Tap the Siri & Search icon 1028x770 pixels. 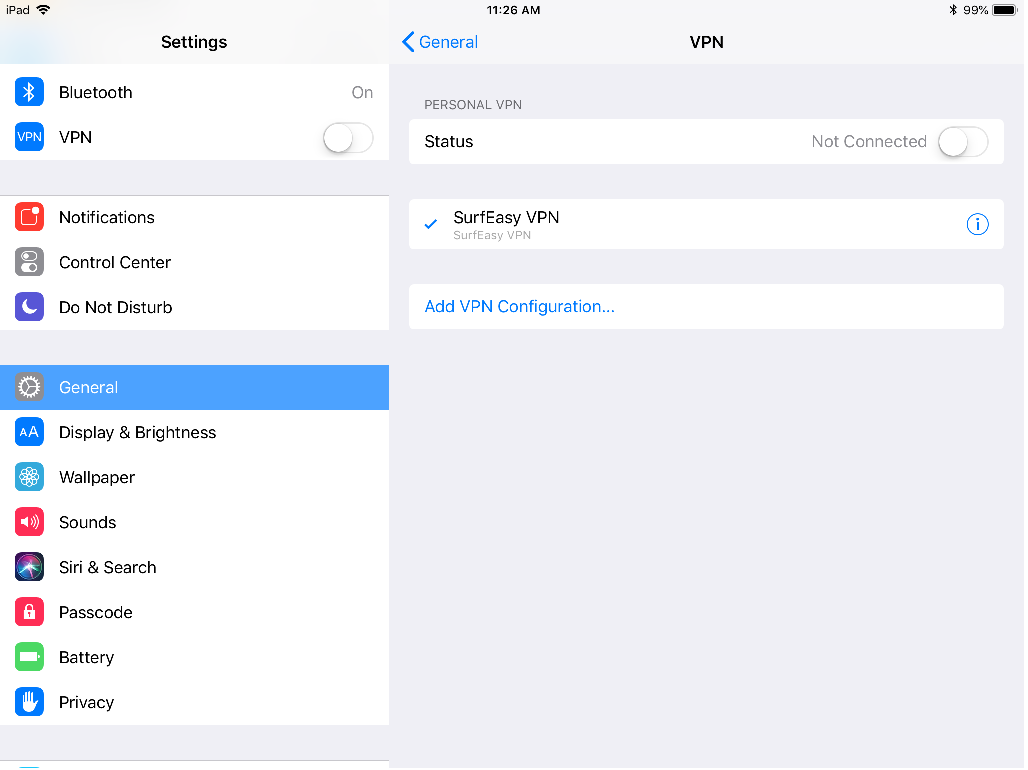click(x=29, y=567)
